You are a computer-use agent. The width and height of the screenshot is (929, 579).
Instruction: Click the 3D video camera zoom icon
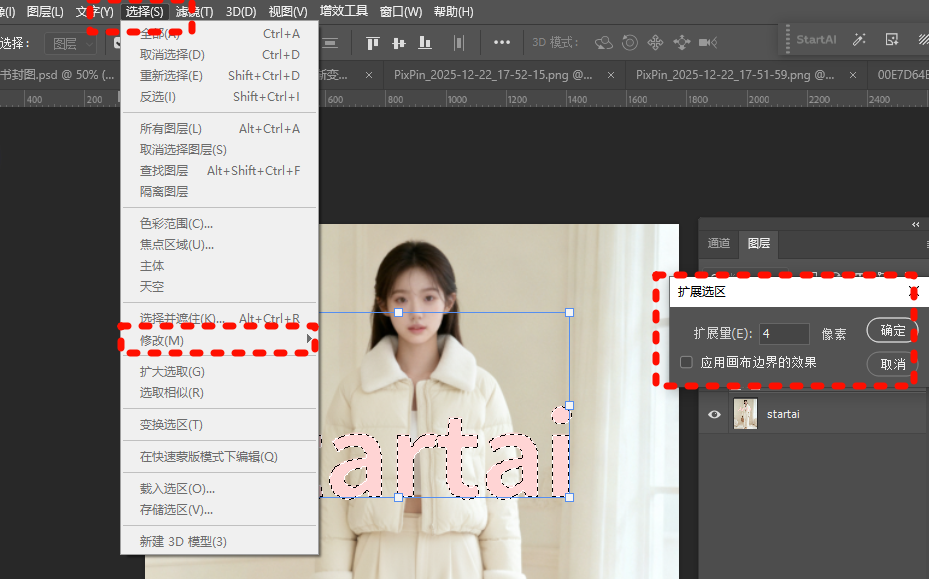(708, 43)
